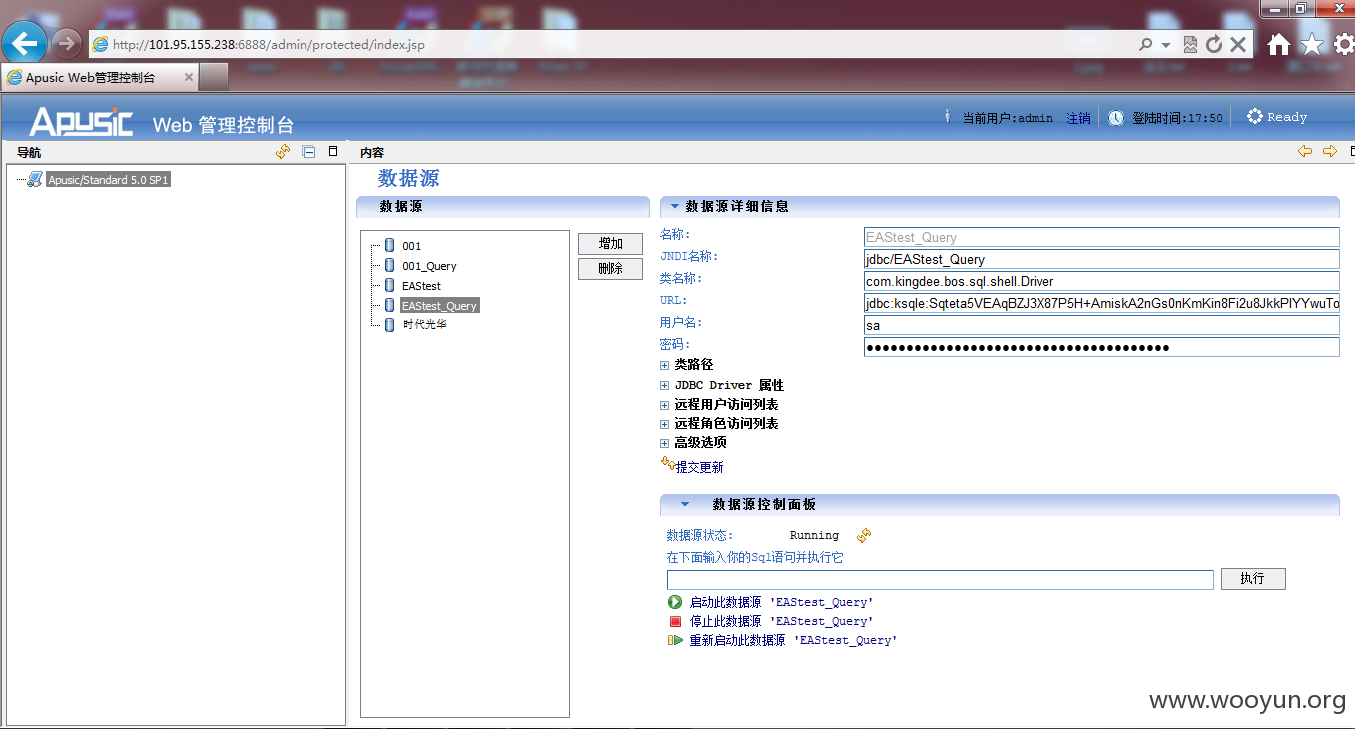Click the 用户名 field containing sa
This screenshot has width=1355, height=729.
pos(1101,325)
